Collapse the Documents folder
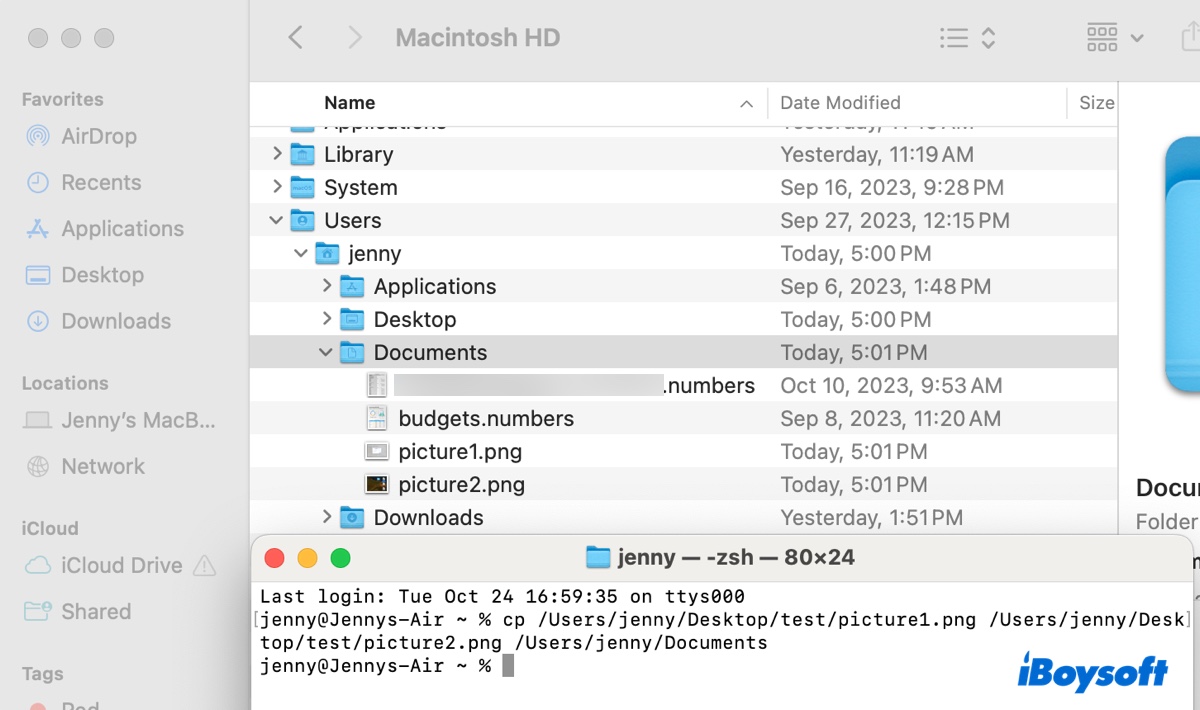Viewport: 1200px width, 710px height. tap(325, 352)
